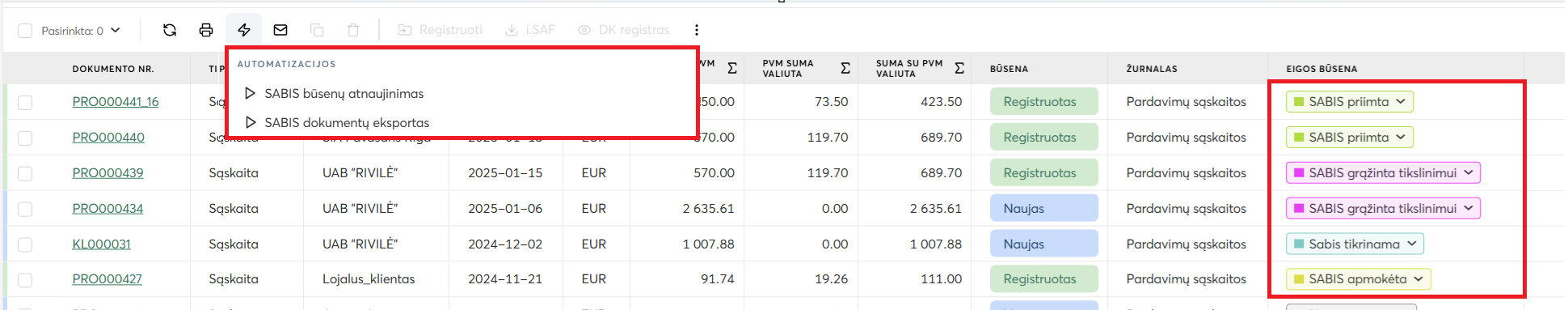Check the box for row PRO000440
This screenshot has width=1568, height=310.
click(25, 138)
